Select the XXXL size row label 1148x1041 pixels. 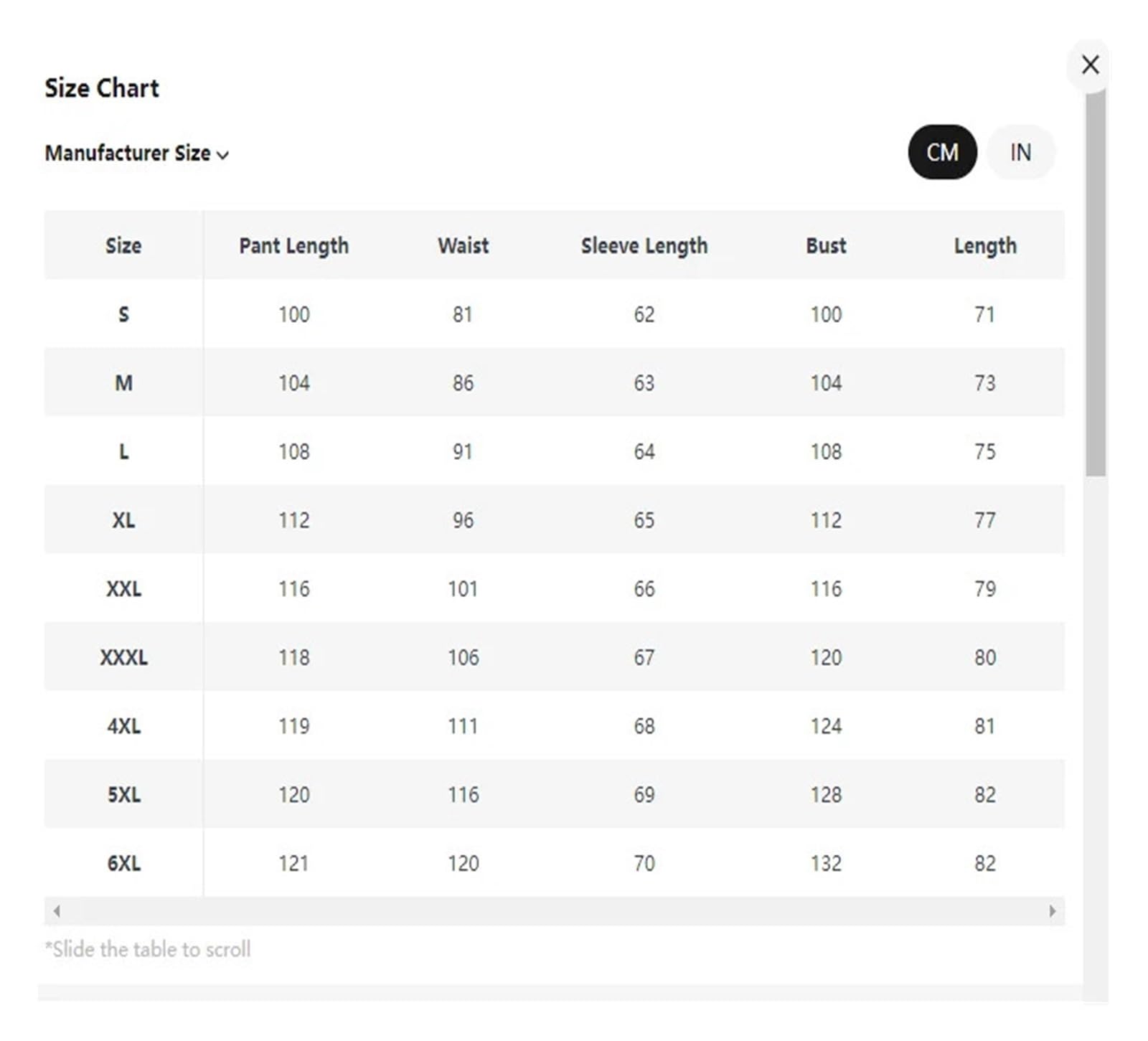click(123, 657)
